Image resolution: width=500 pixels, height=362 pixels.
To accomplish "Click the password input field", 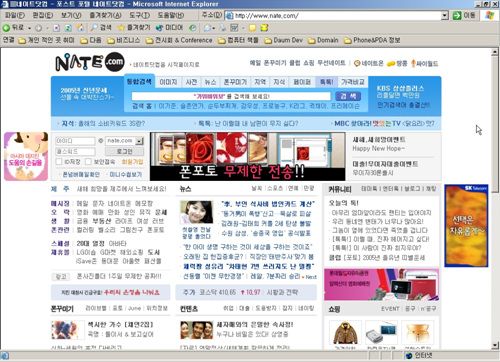I will click(x=75, y=152).
